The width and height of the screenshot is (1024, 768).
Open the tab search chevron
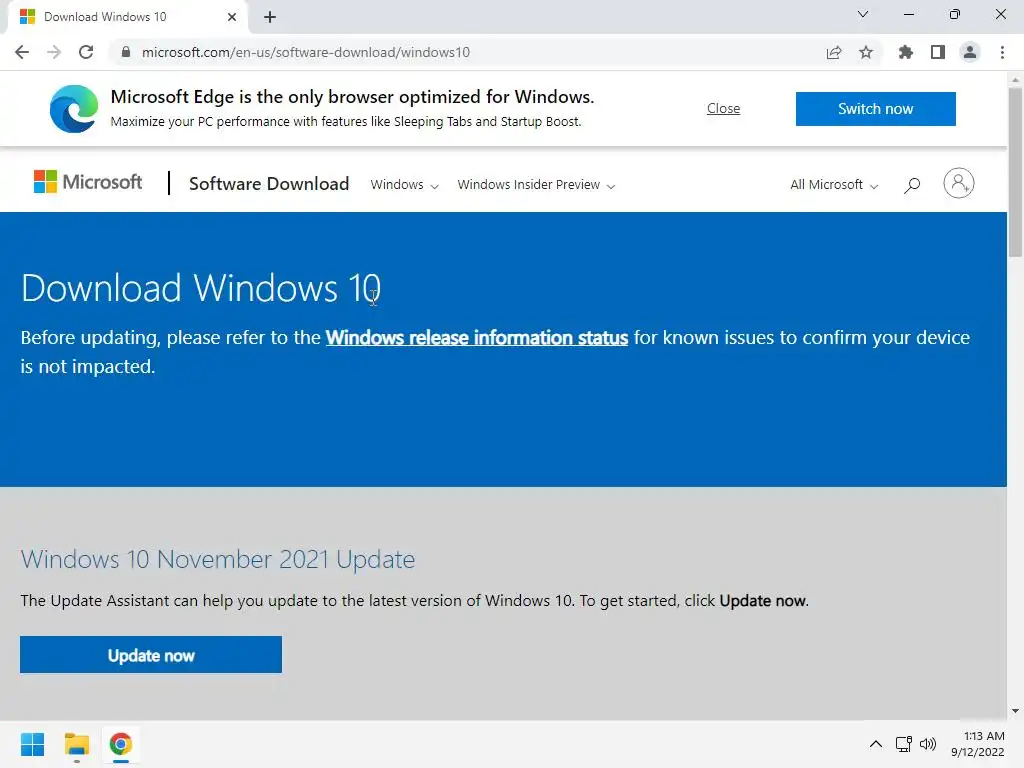863,14
